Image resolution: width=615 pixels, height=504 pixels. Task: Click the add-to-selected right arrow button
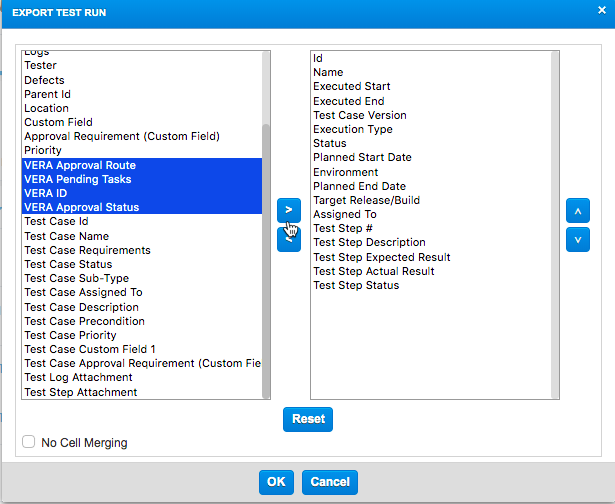click(x=288, y=210)
